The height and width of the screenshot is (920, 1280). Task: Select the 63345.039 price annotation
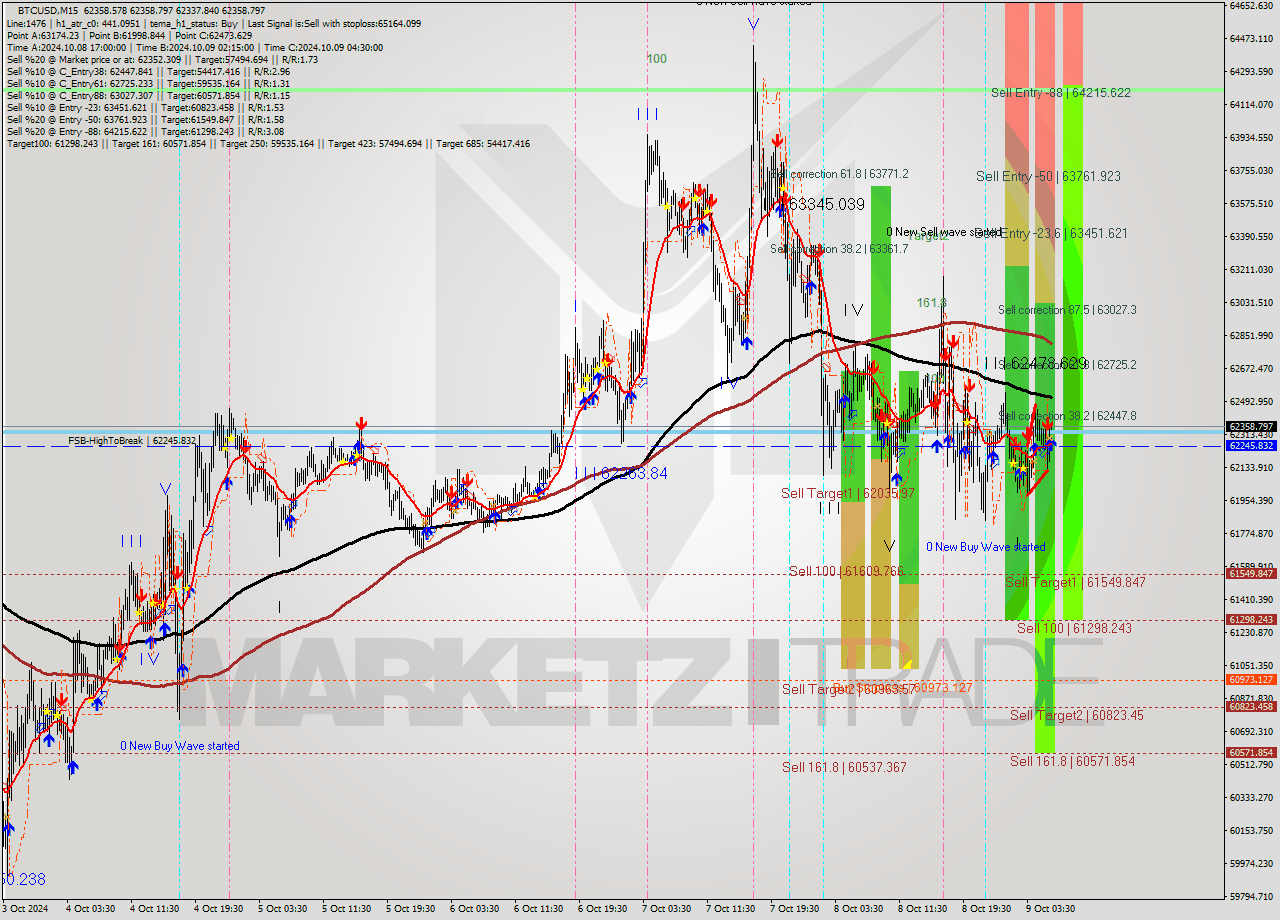pos(826,204)
